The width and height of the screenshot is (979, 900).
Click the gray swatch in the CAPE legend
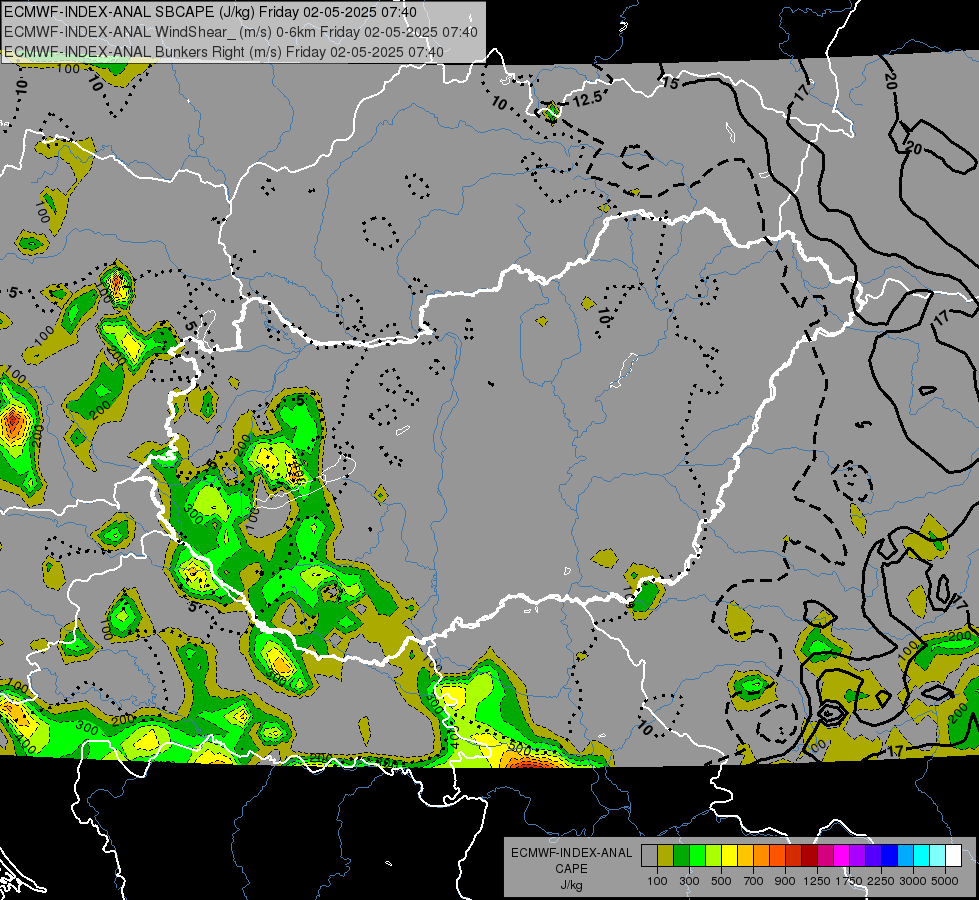[649, 855]
